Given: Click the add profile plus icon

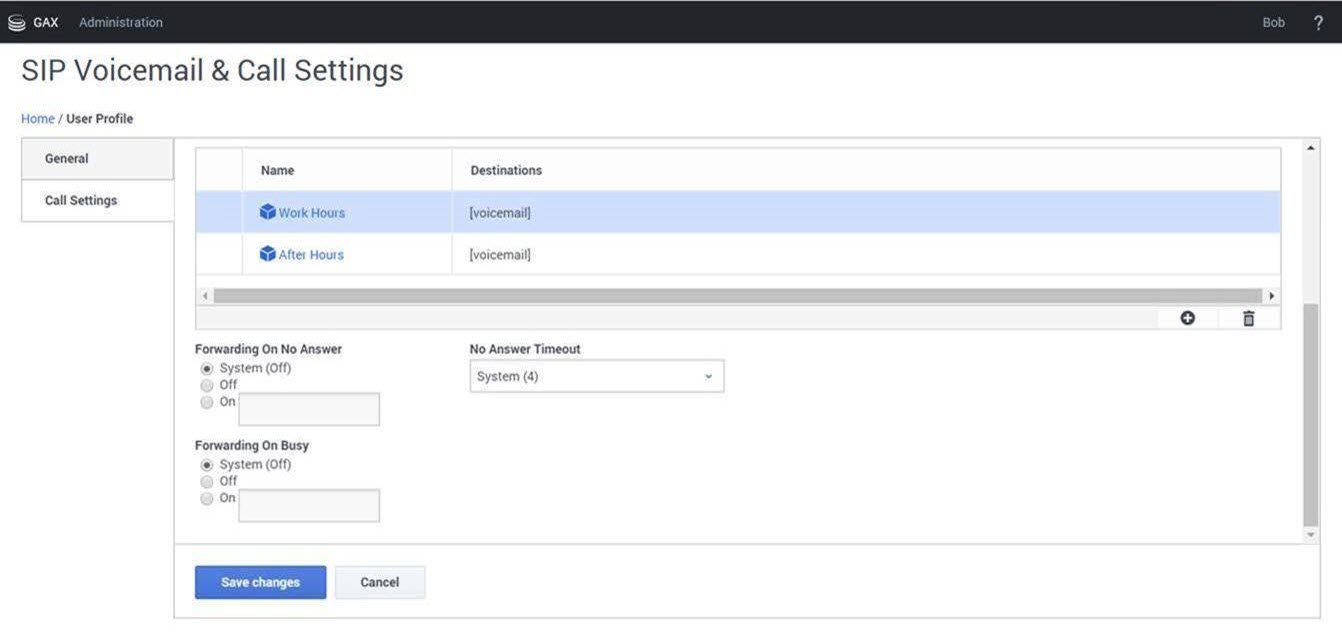Looking at the screenshot, I should [x=1187, y=318].
